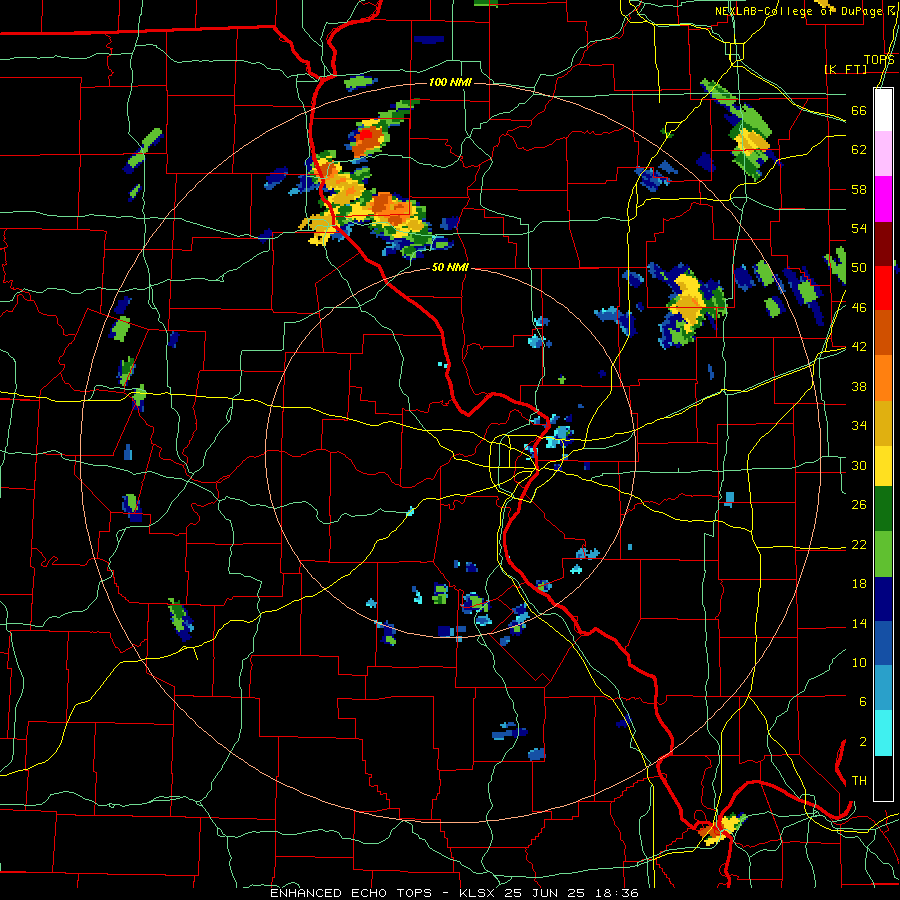Click the 'TOPS' legend heading
Image resolution: width=900 pixels, height=900 pixels.
click(x=879, y=60)
